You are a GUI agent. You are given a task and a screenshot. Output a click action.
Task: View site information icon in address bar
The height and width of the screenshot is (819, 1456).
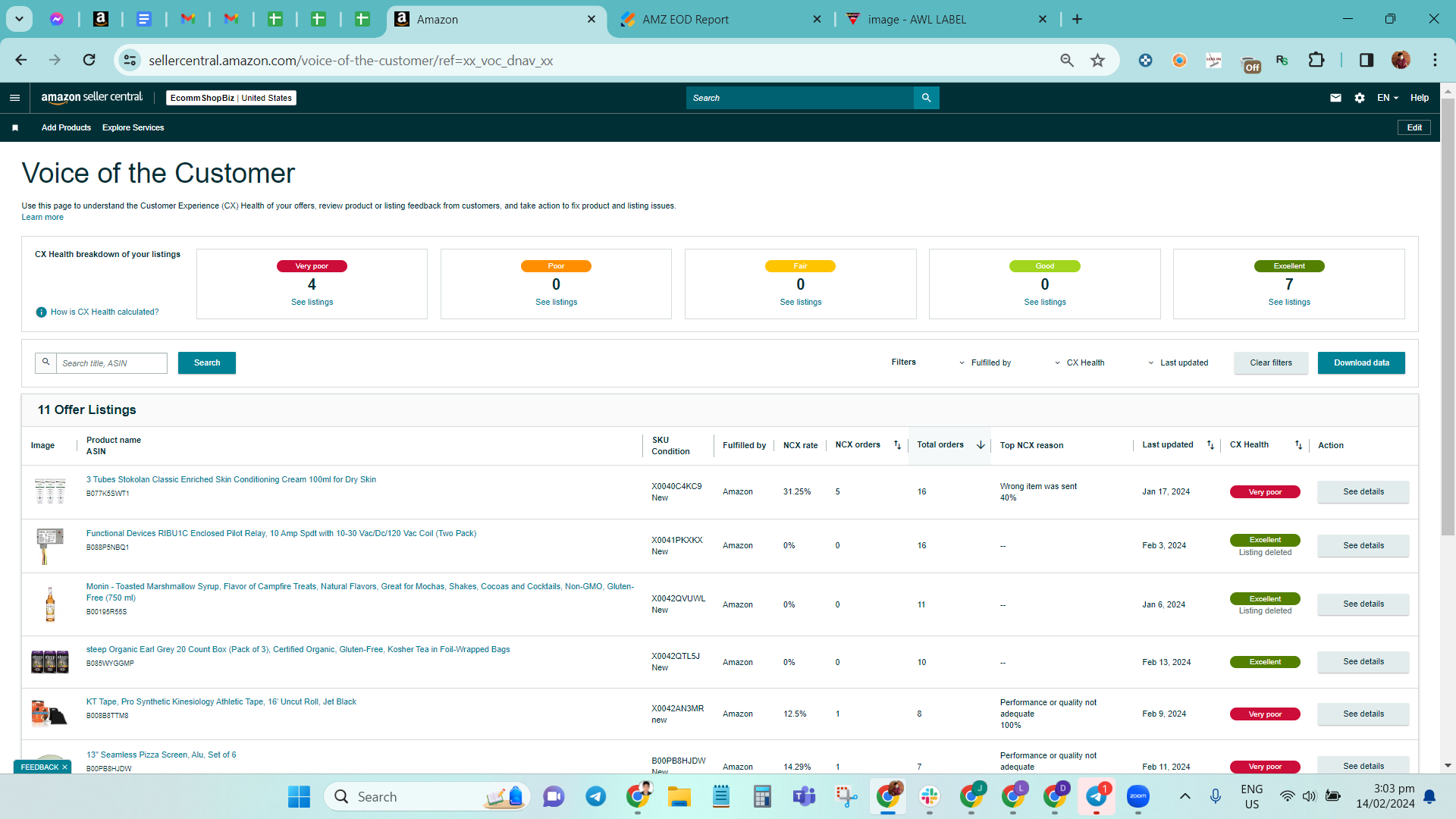pyautogui.click(x=130, y=60)
